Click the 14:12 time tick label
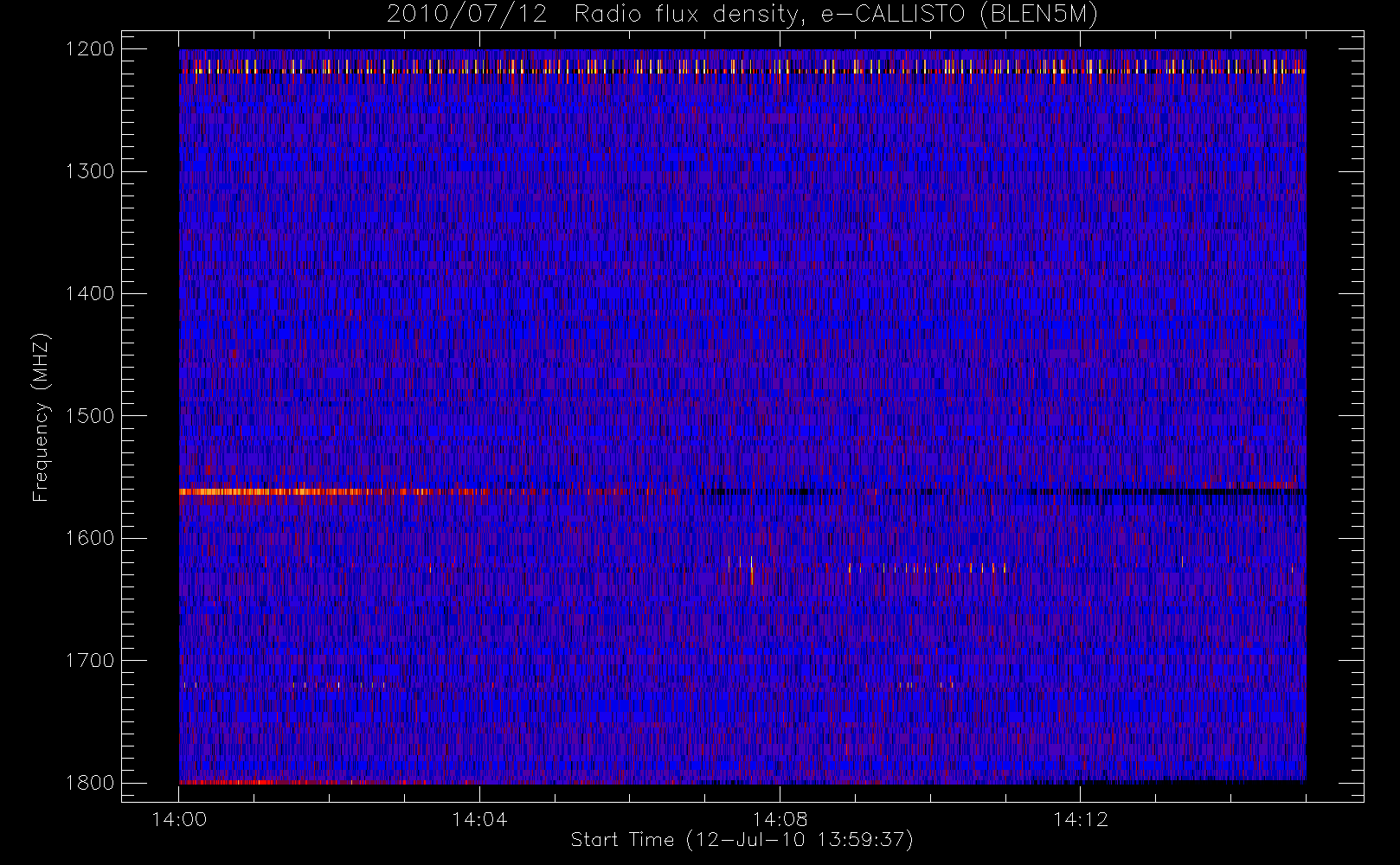Viewport: 1400px width, 865px height. pos(1080,819)
